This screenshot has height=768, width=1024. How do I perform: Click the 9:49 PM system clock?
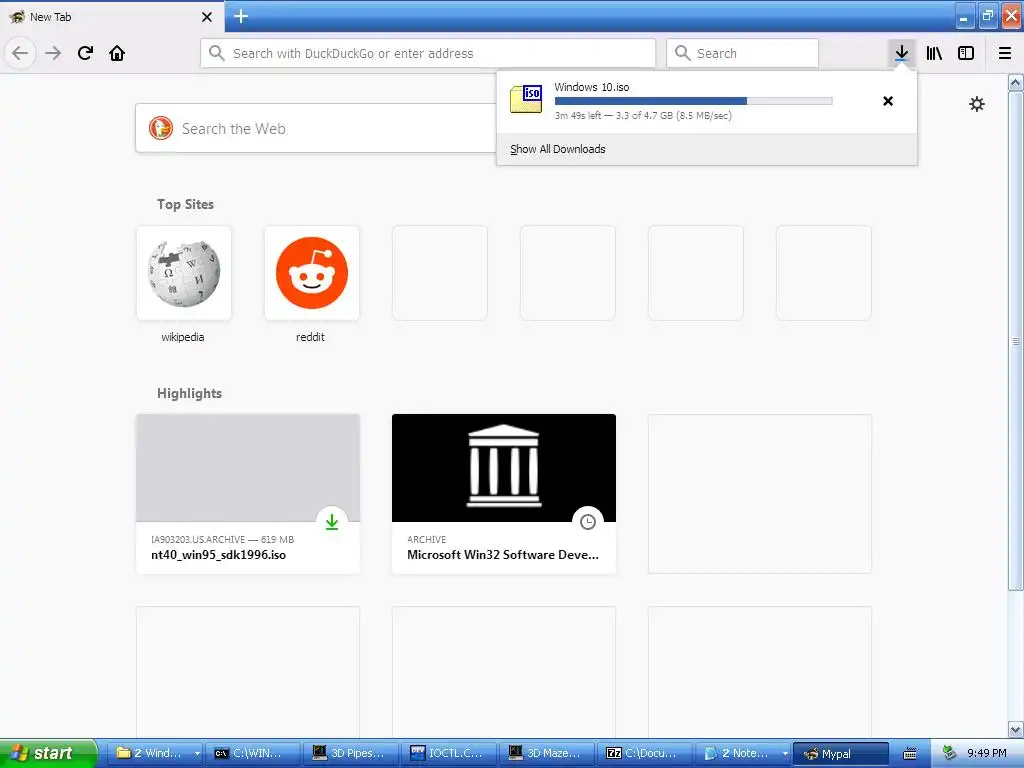point(987,753)
